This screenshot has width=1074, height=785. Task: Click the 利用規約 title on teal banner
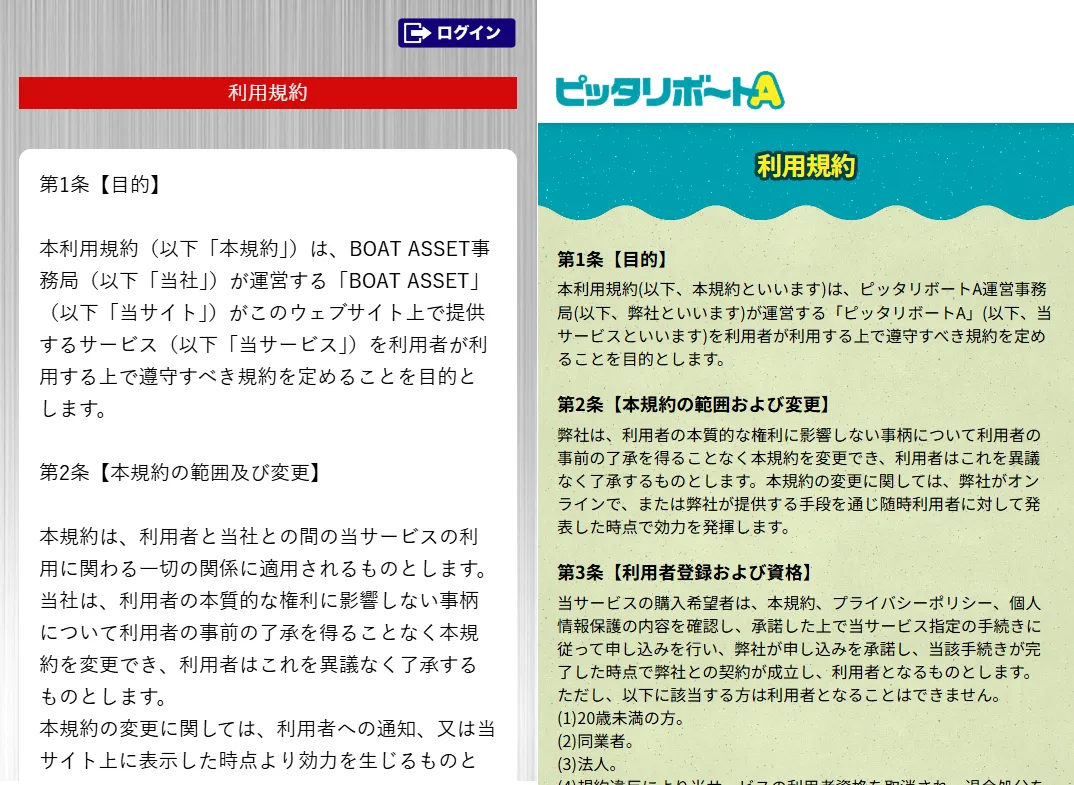pyautogui.click(x=805, y=166)
